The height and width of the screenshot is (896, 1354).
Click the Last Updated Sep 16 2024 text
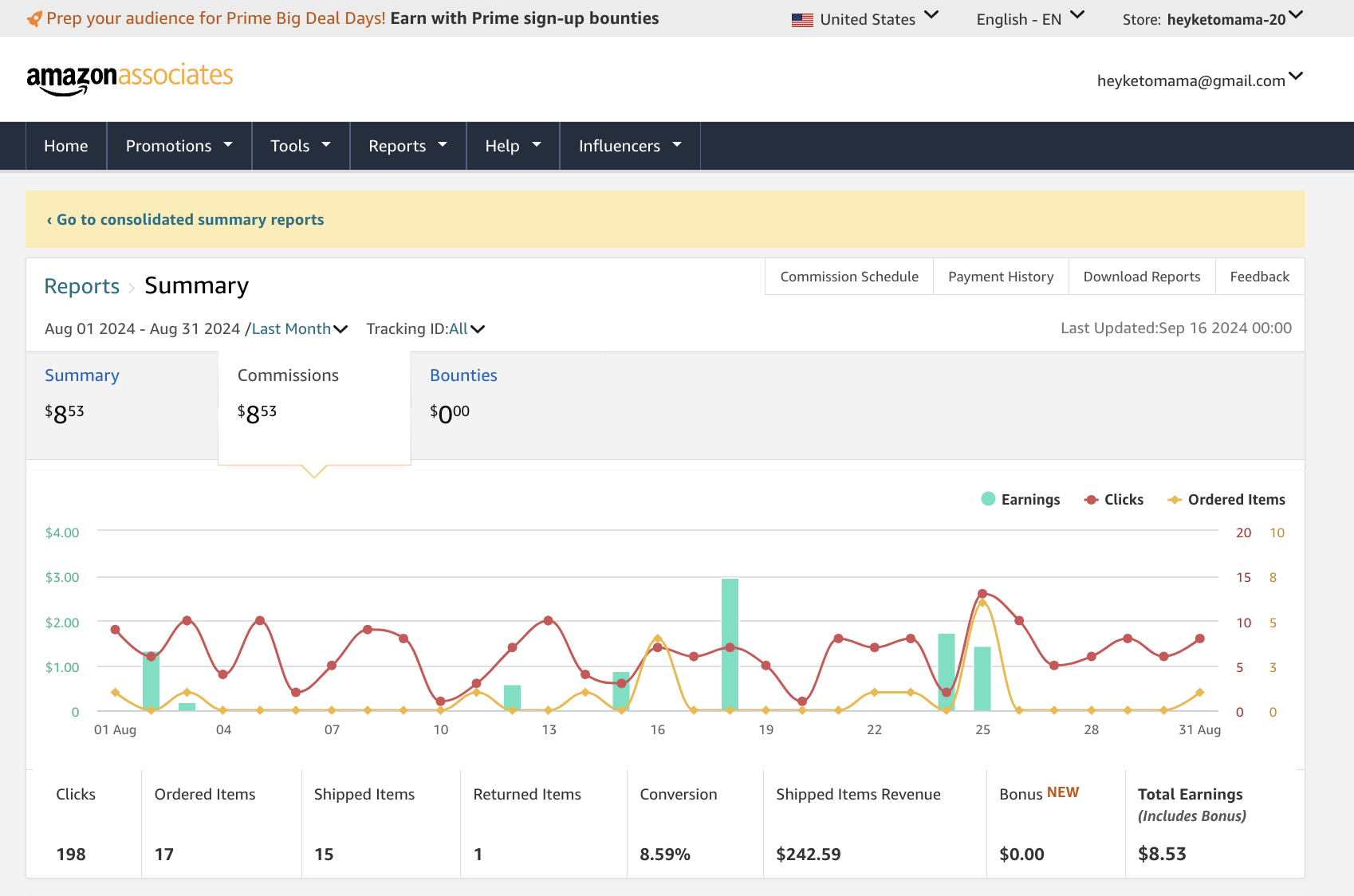pyautogui.click(x=1176, y=328)
